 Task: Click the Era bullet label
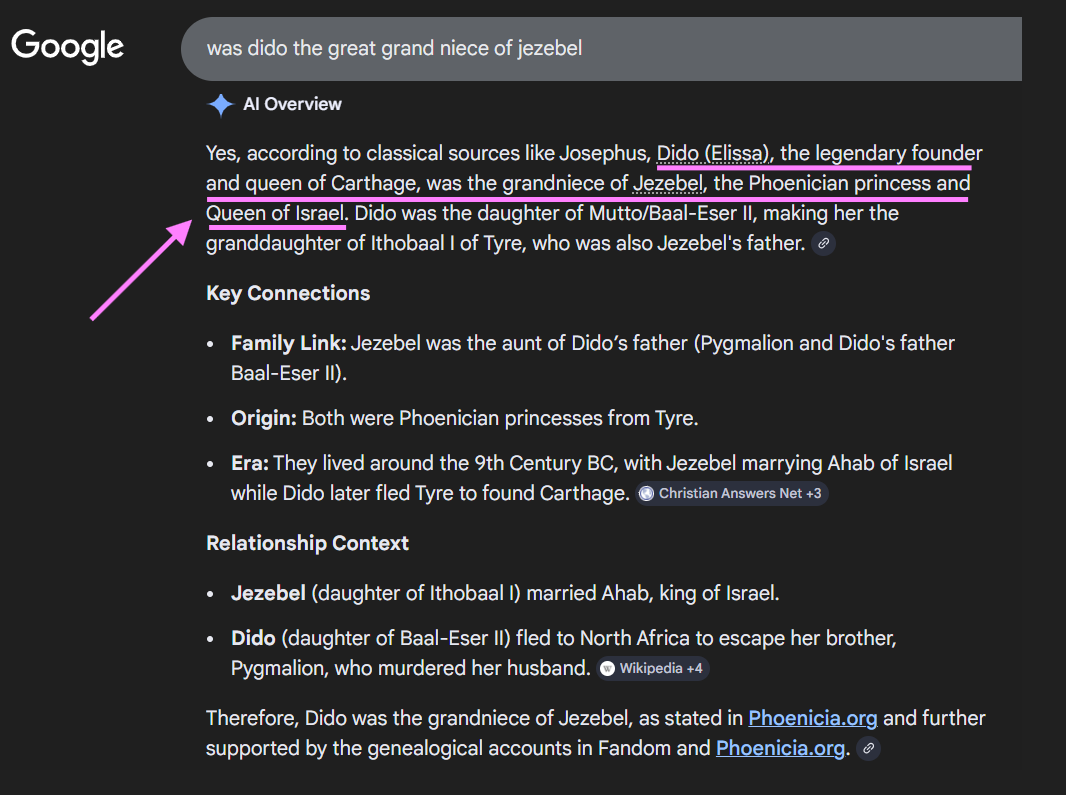pos(250,463)
